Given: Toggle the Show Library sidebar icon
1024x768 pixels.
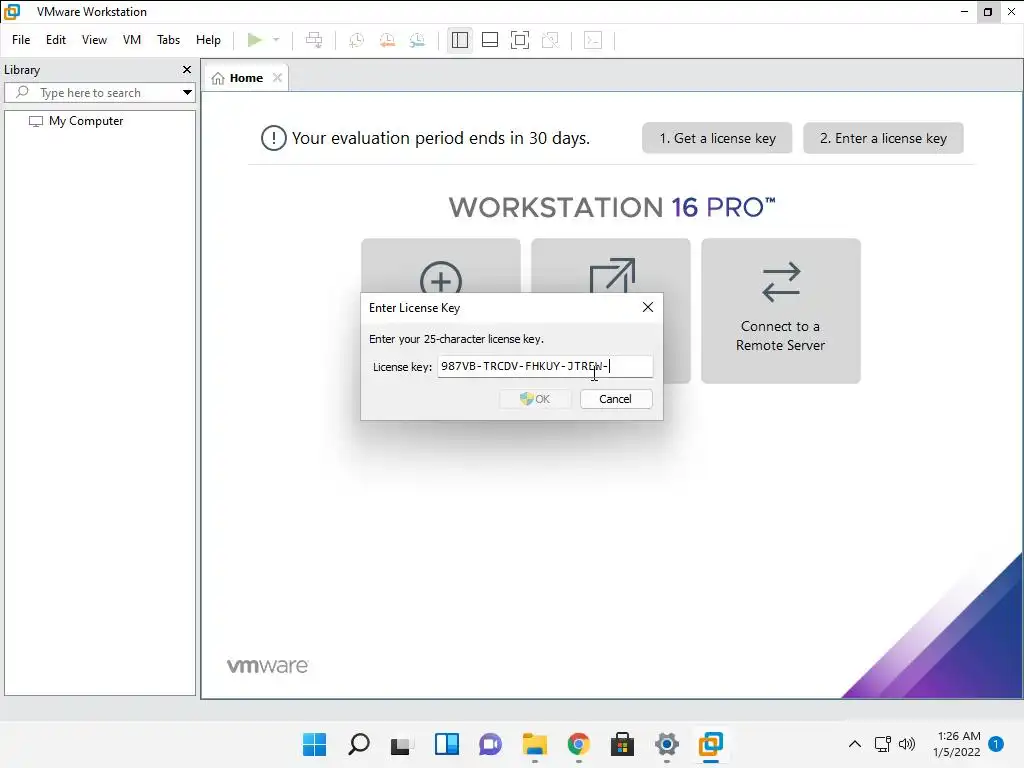Looking at the screenshot, I should [460, 40].
